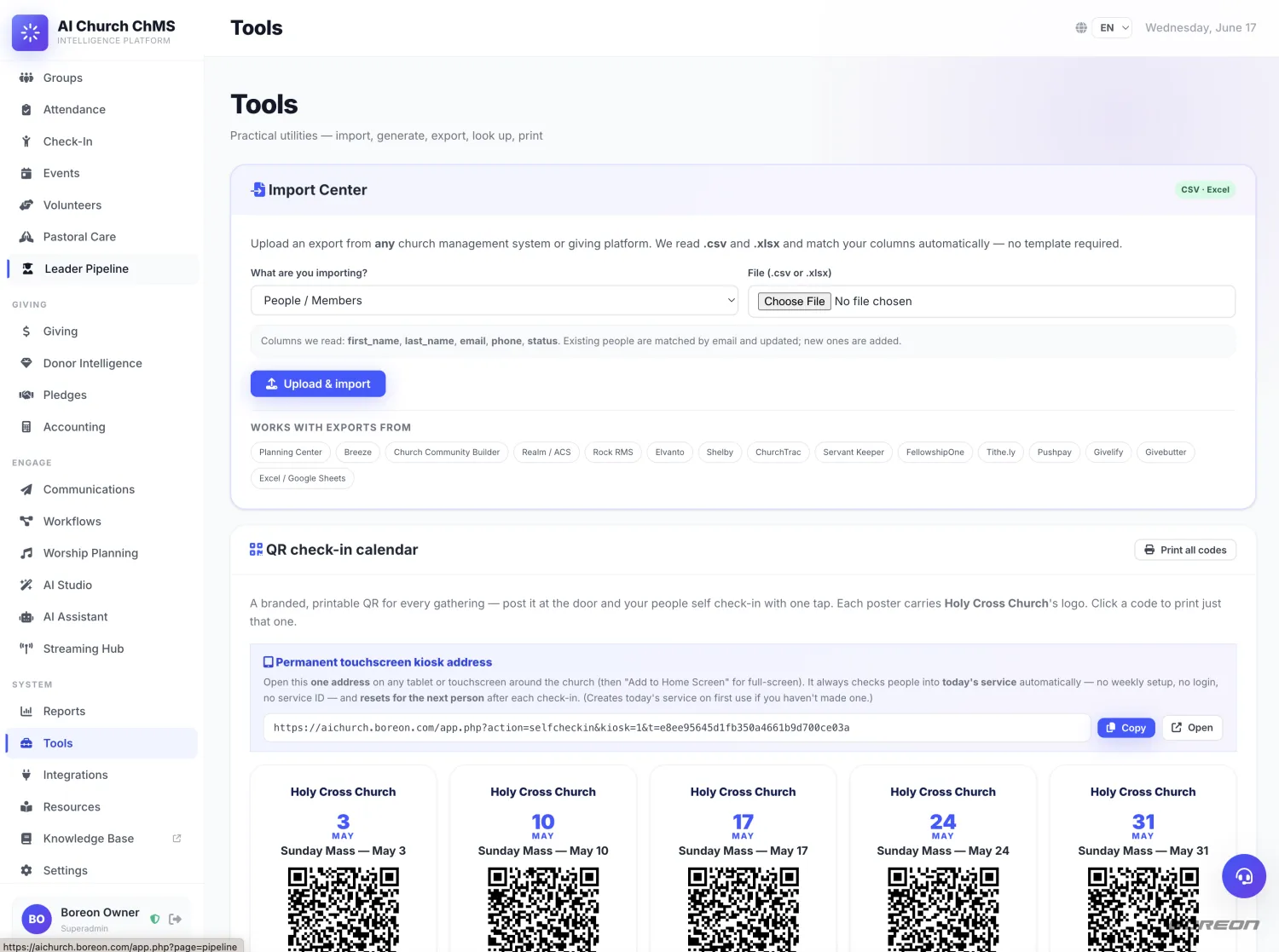Click the Church Community Builder tag

(447, 453)
